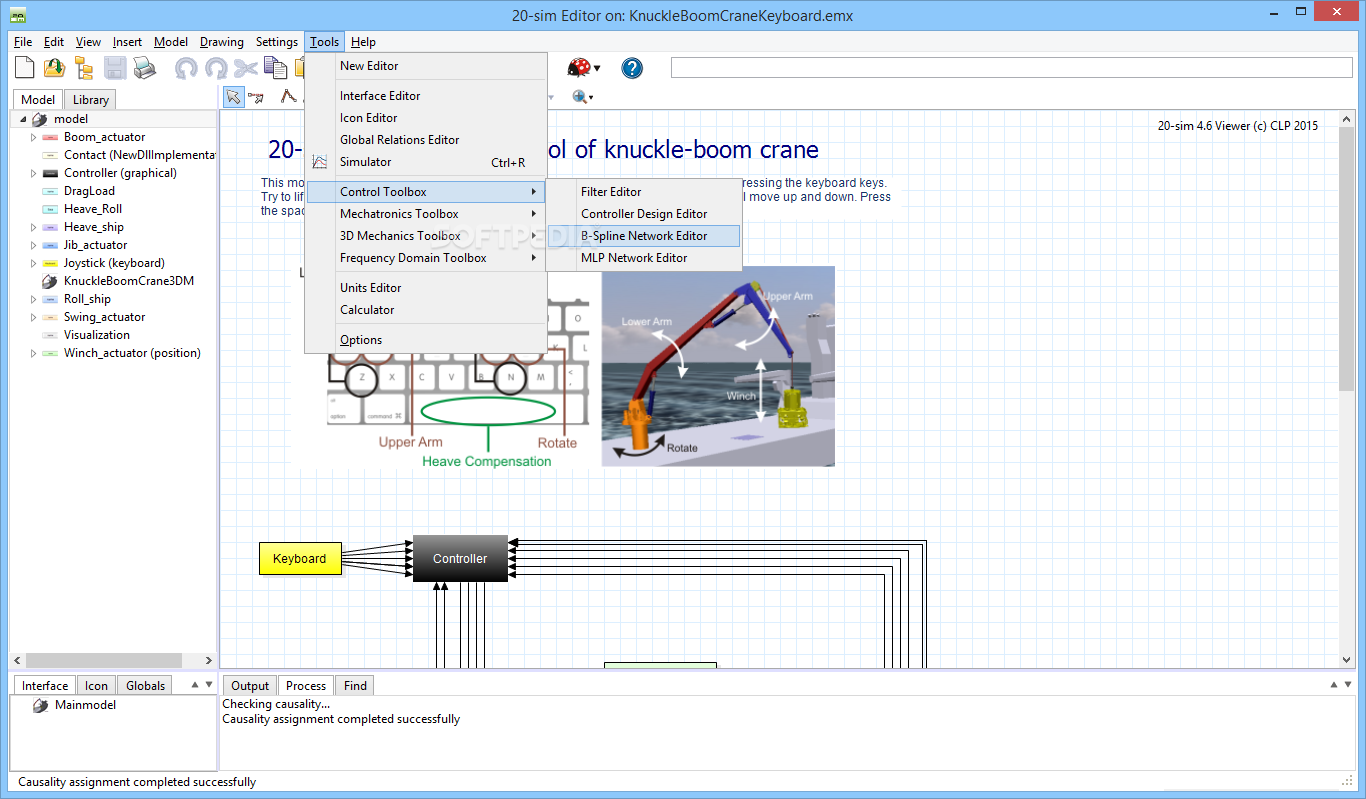
Task: Open the Settings menu
Action: [x=277, y=42]
